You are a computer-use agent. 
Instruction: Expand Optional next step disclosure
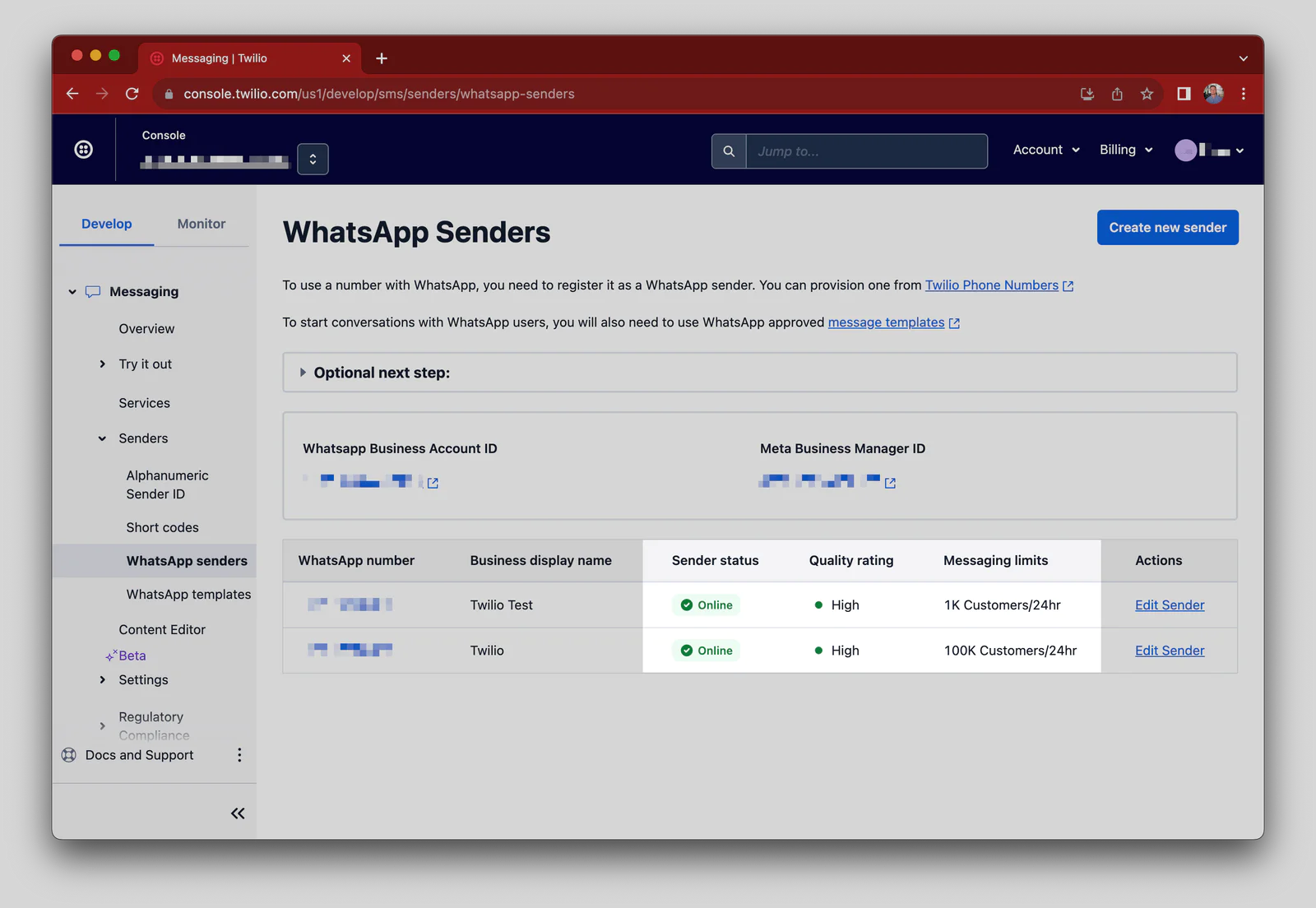point(303,373)
